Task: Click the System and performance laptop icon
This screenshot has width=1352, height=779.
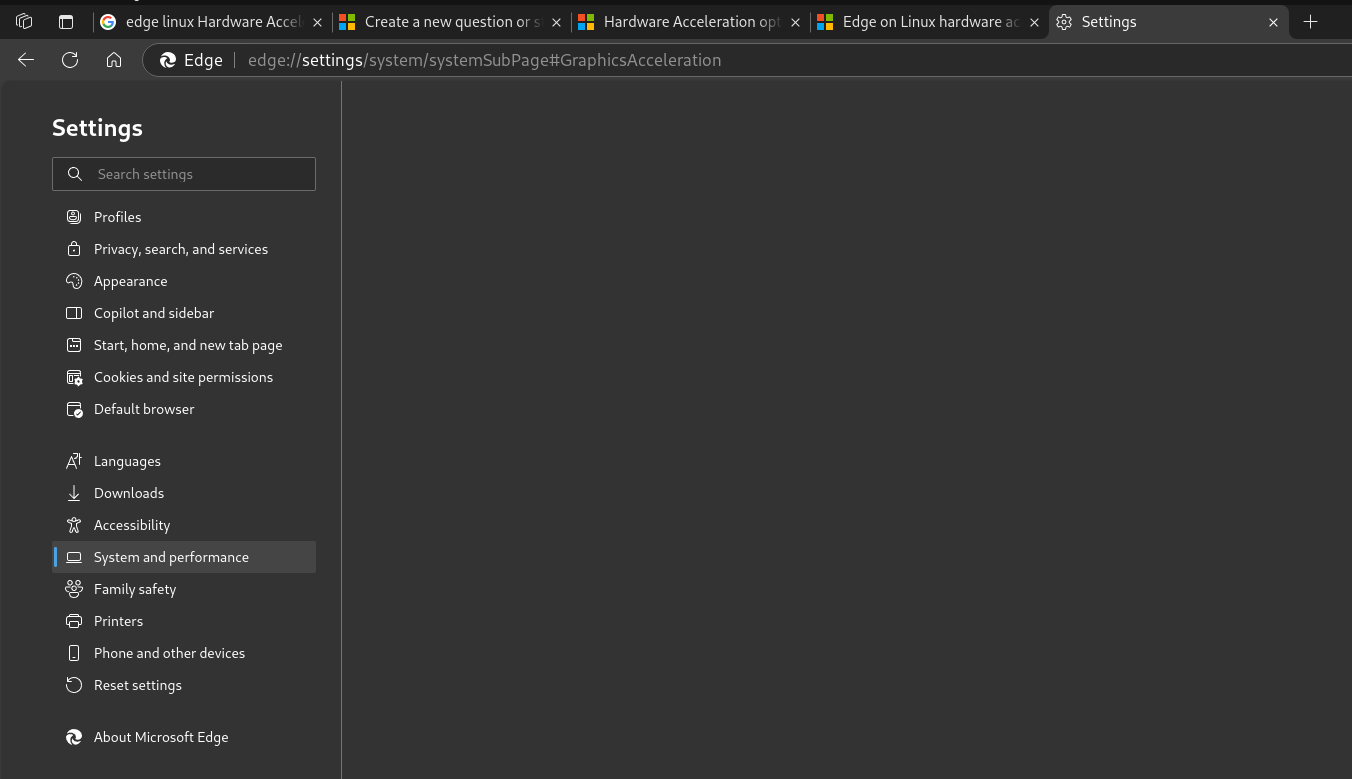Action: pos(74,557)
